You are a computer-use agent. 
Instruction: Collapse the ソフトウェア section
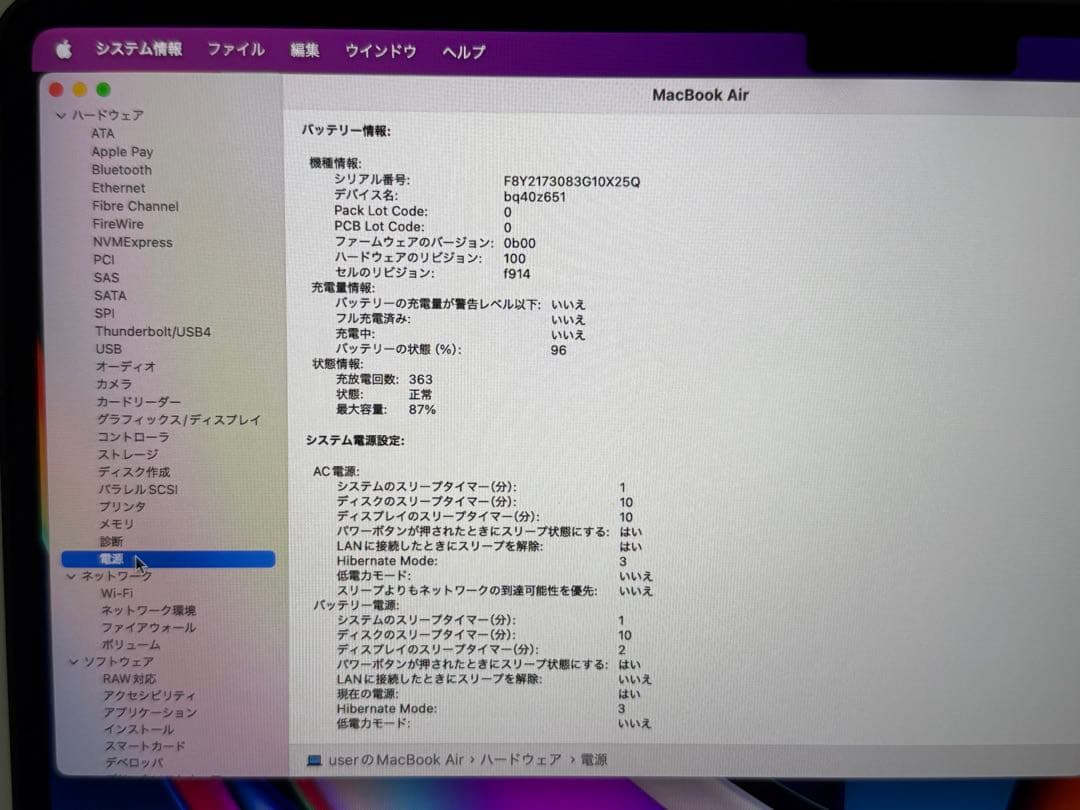(73, 661)
